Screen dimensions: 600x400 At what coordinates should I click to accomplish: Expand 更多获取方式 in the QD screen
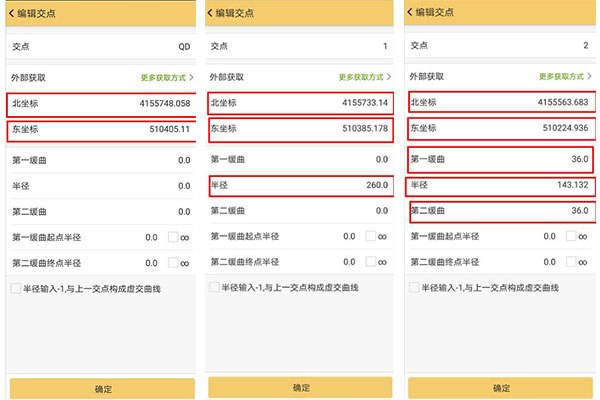[164, 77]
